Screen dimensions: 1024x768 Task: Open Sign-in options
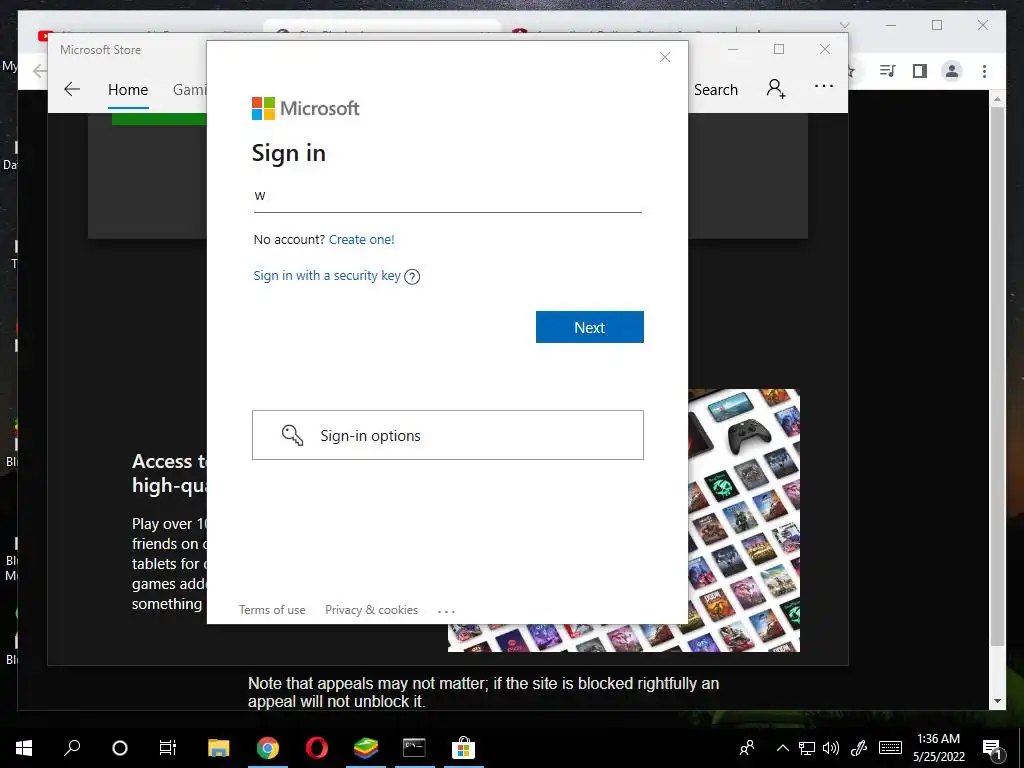[447, 435]
